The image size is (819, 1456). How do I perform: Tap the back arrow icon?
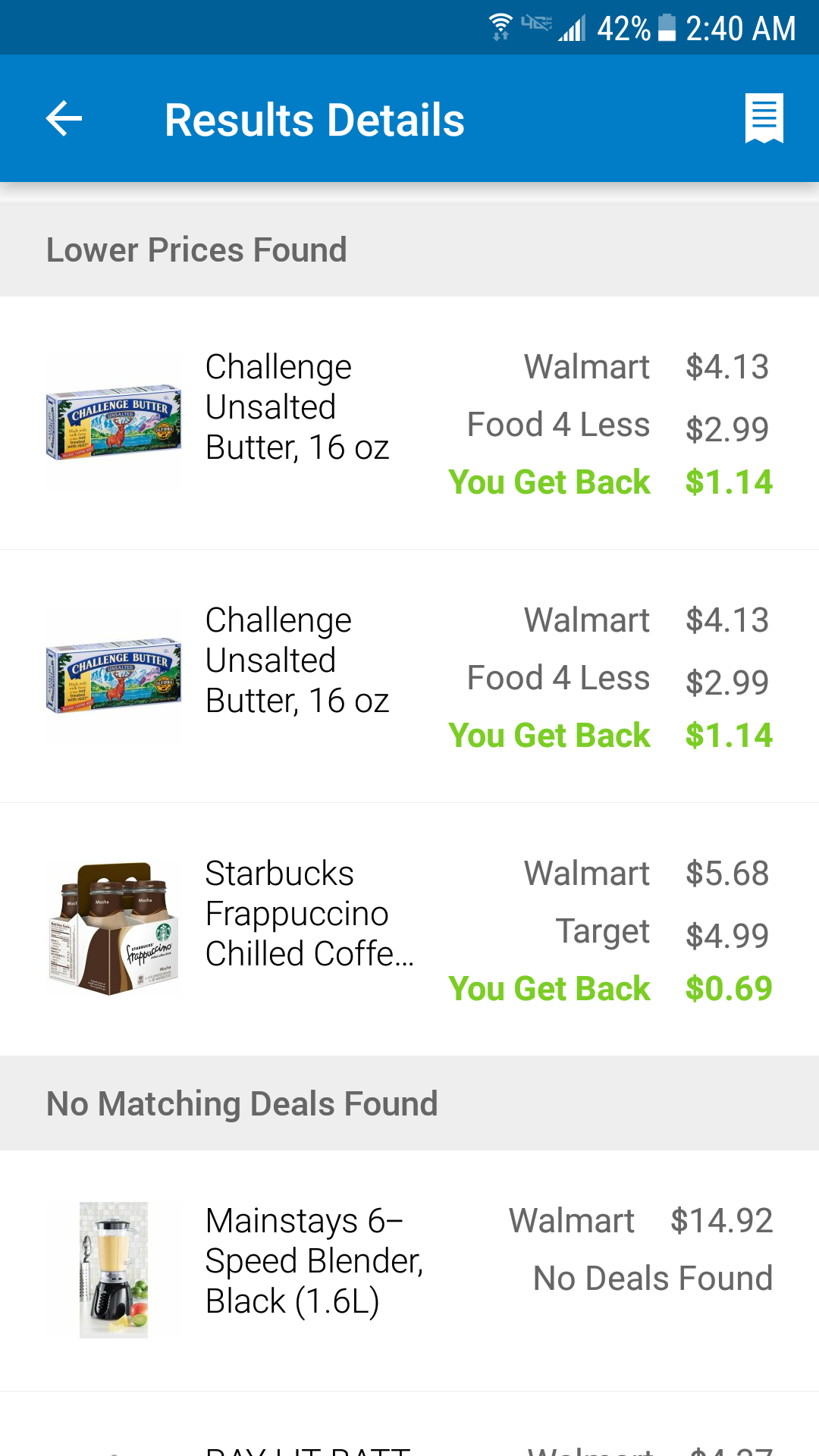(x=64, y=119)
